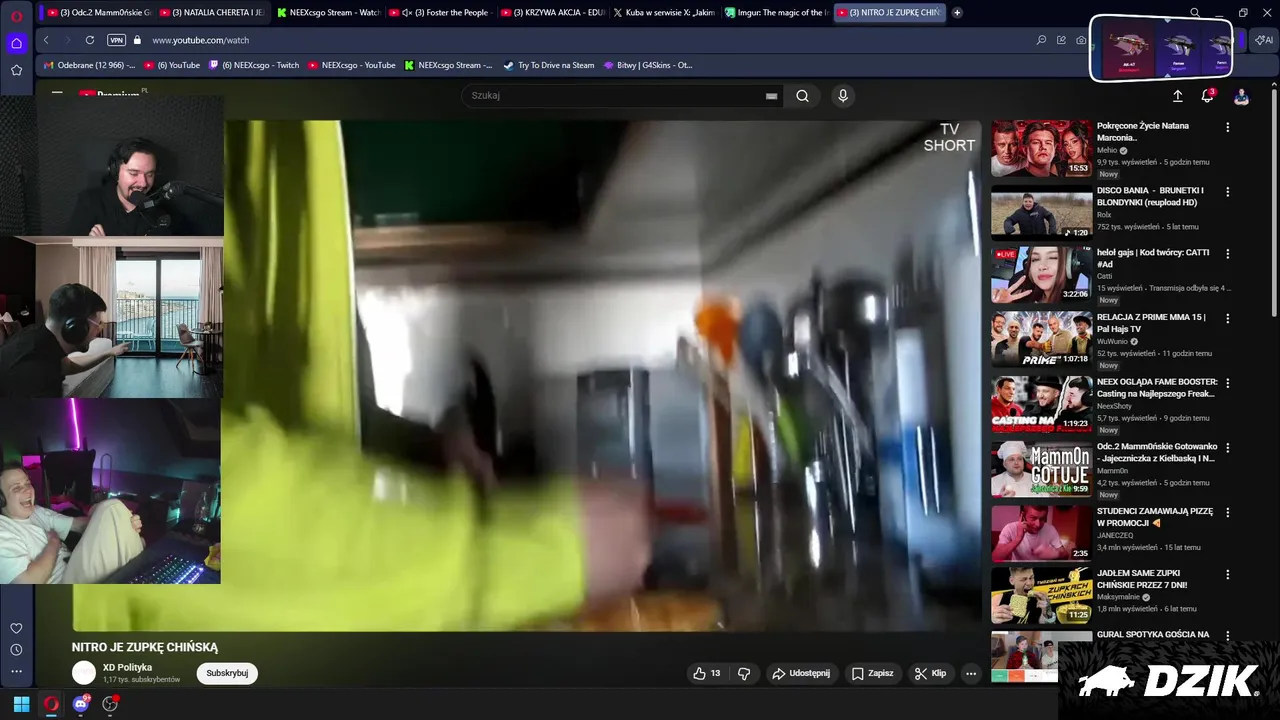This screenshot has width=1280, height=720.
Task: Open Discord from the taskbar
Action: point(81,704)
